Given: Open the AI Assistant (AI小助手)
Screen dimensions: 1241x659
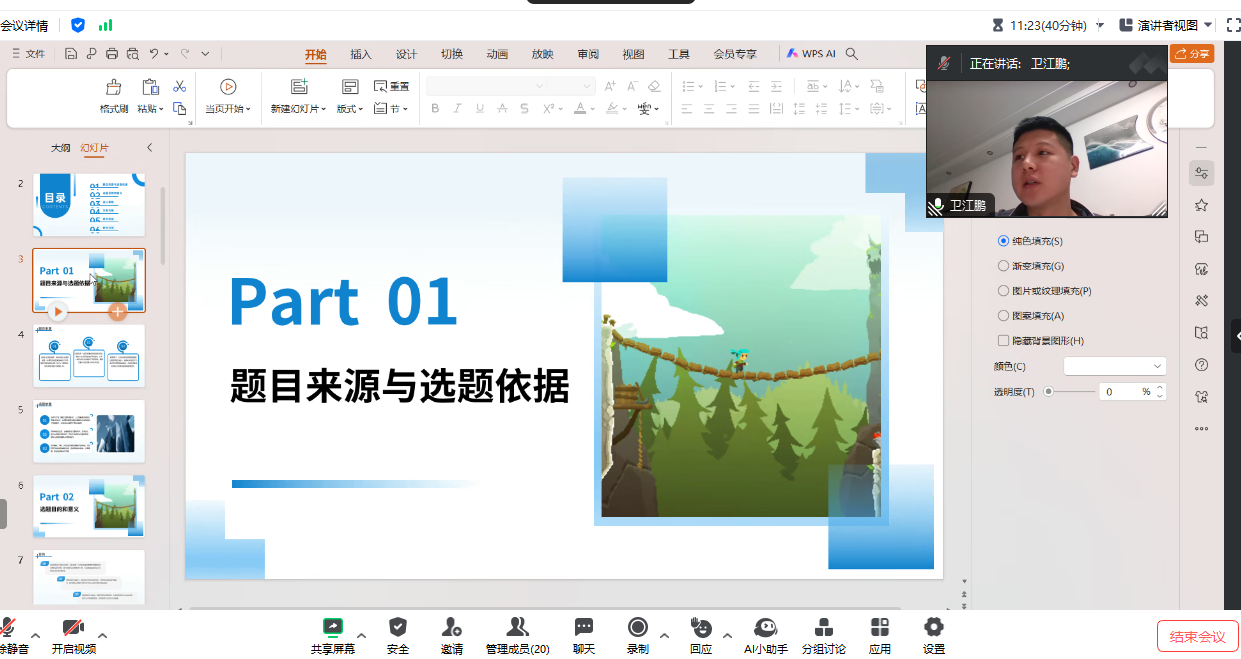Looking at the screenshot, I should coord(766,634).
